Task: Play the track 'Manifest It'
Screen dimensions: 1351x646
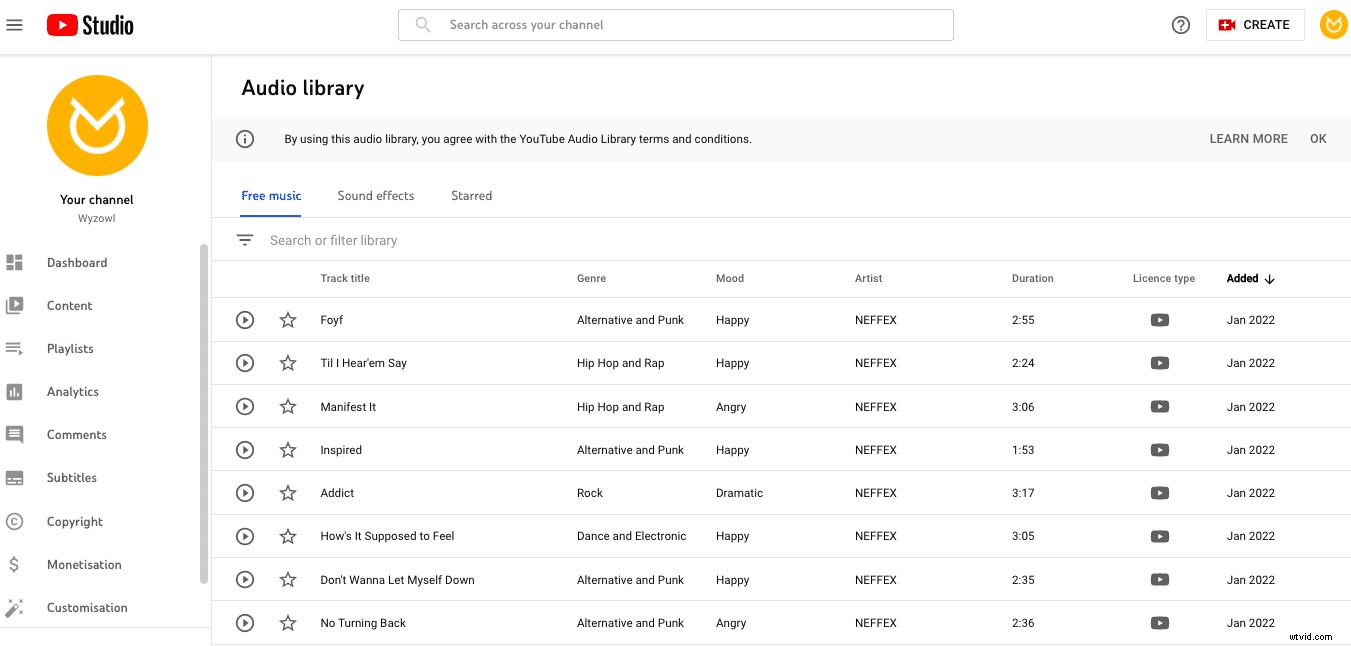Action: click(245, 406)
